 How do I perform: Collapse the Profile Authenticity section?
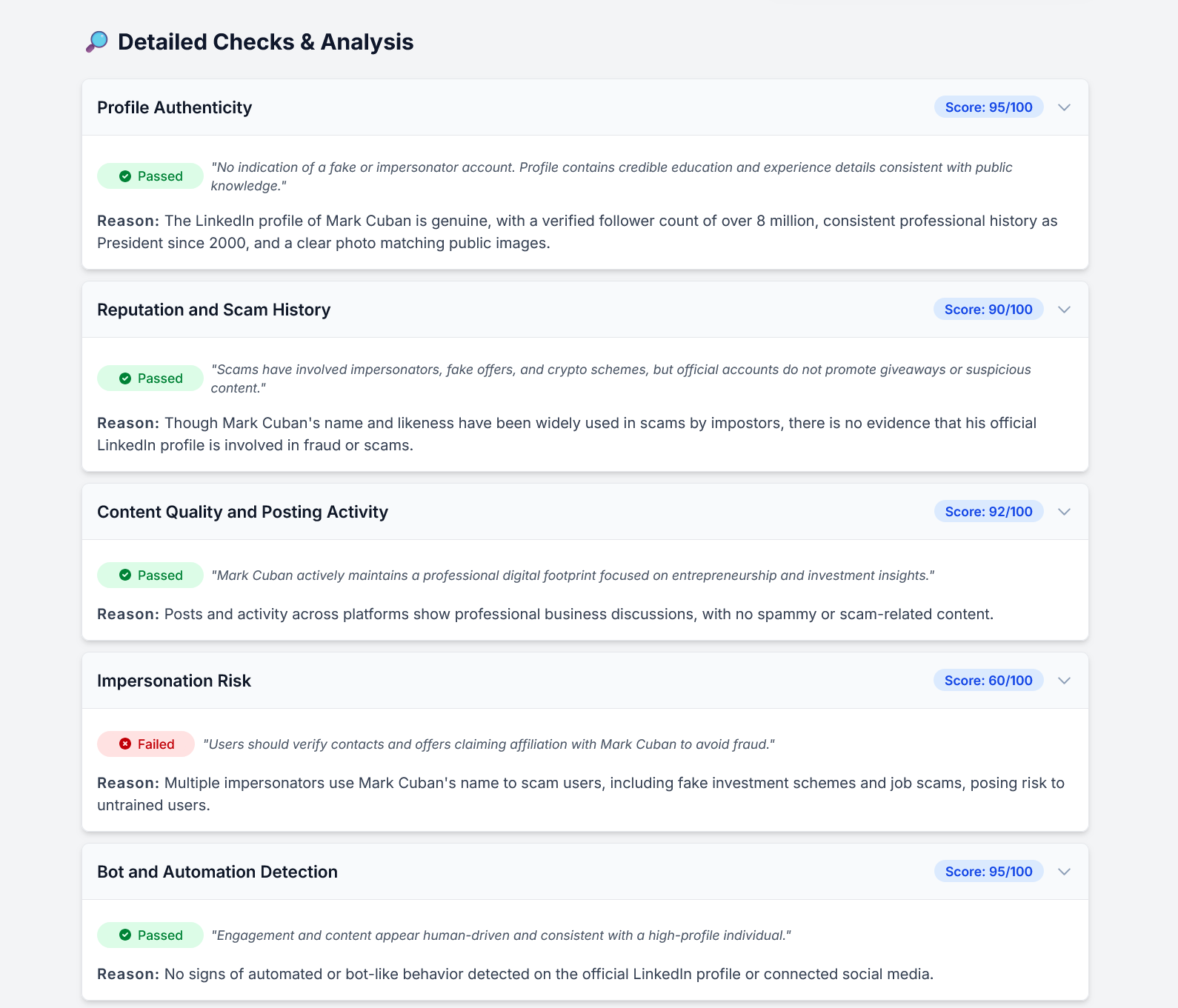(1064, 107)
